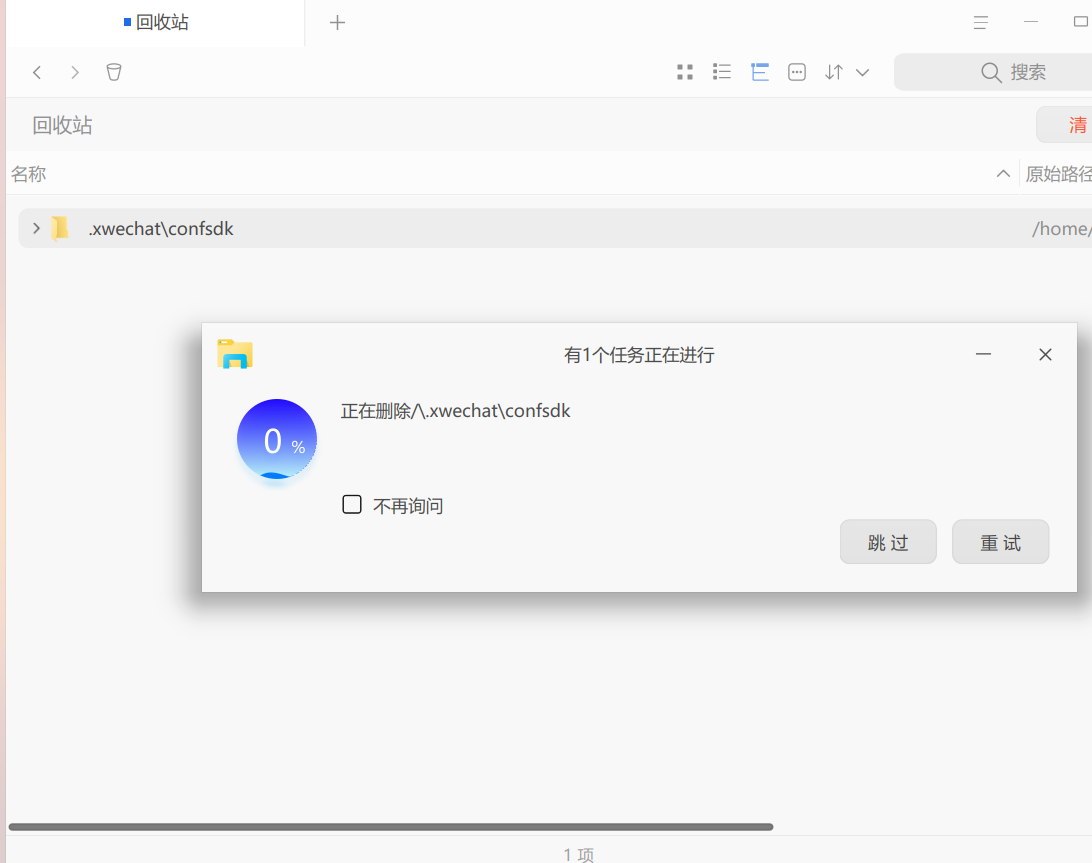1092x863 pixels.
Task: Click the 有1个任务正在进行 dialog title
Action: pyautogui.click(x=639, y=355)
